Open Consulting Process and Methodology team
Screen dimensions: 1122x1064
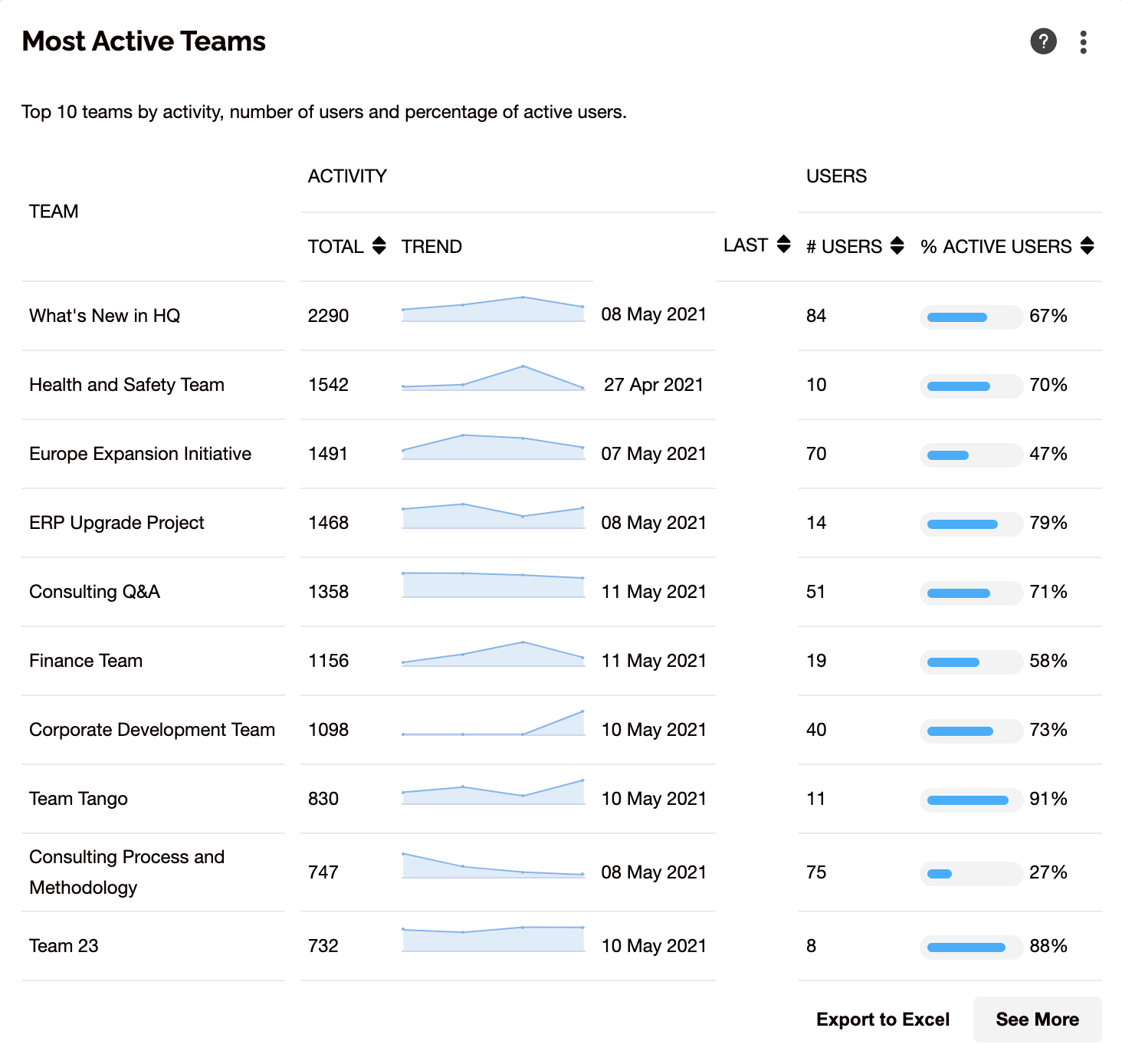127,872
